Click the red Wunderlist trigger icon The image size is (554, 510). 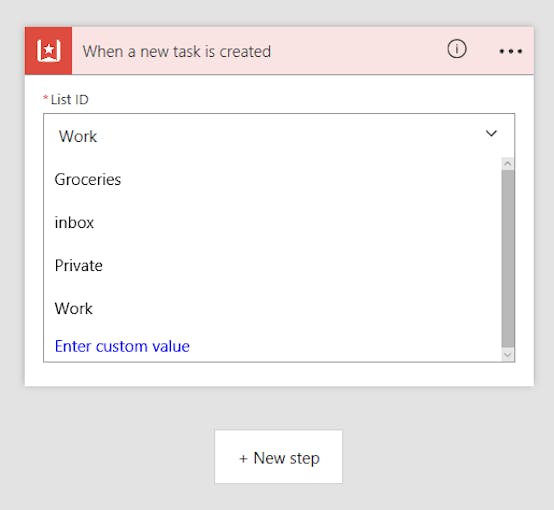48,51
